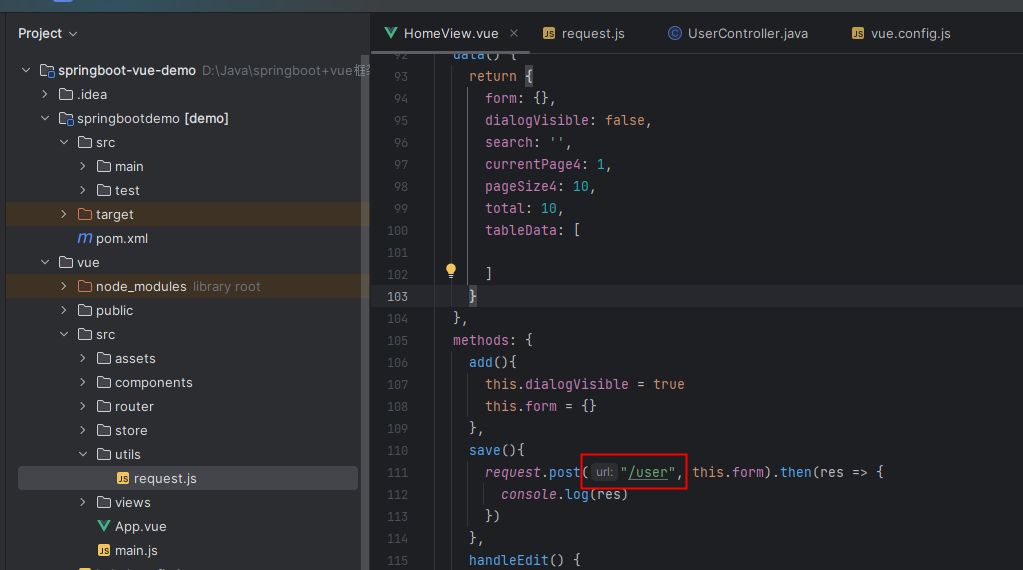Image resolution: width=1023 pixels, height=570 pixels.
Task: Select the components folder row
Action: (x=188, y=382)
